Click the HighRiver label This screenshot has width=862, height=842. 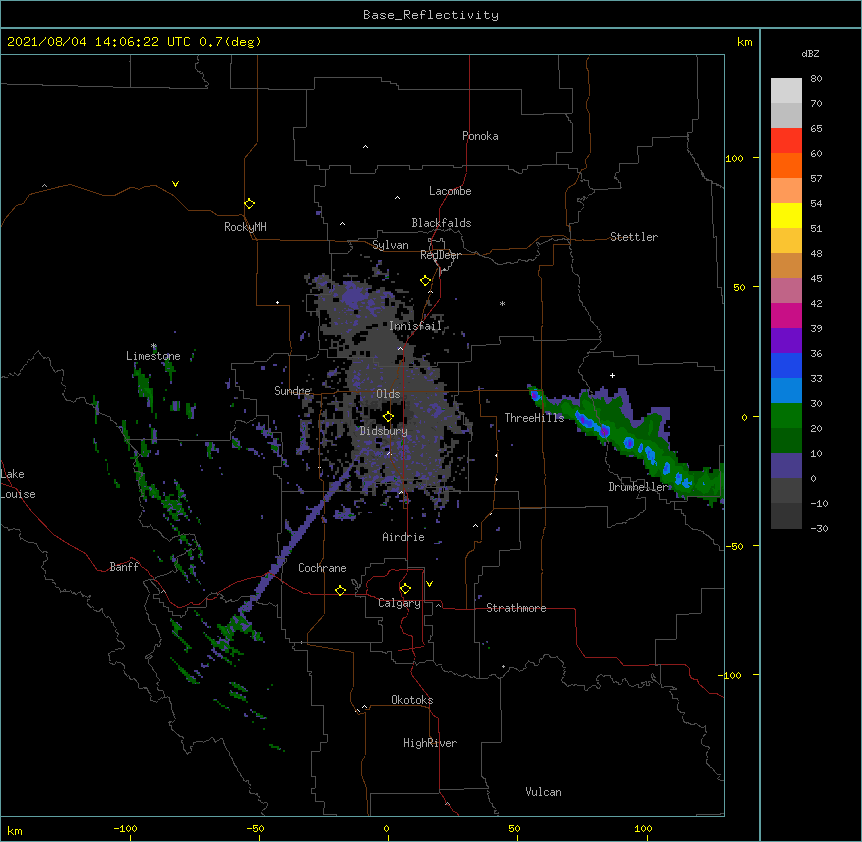[430, 743]
